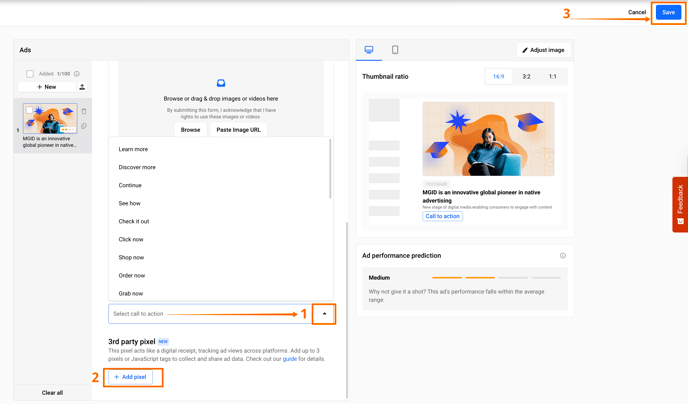Choose "Shop now" from the dropdown list
The width and height of the screenshot is (688, 404).
(131, 257)
